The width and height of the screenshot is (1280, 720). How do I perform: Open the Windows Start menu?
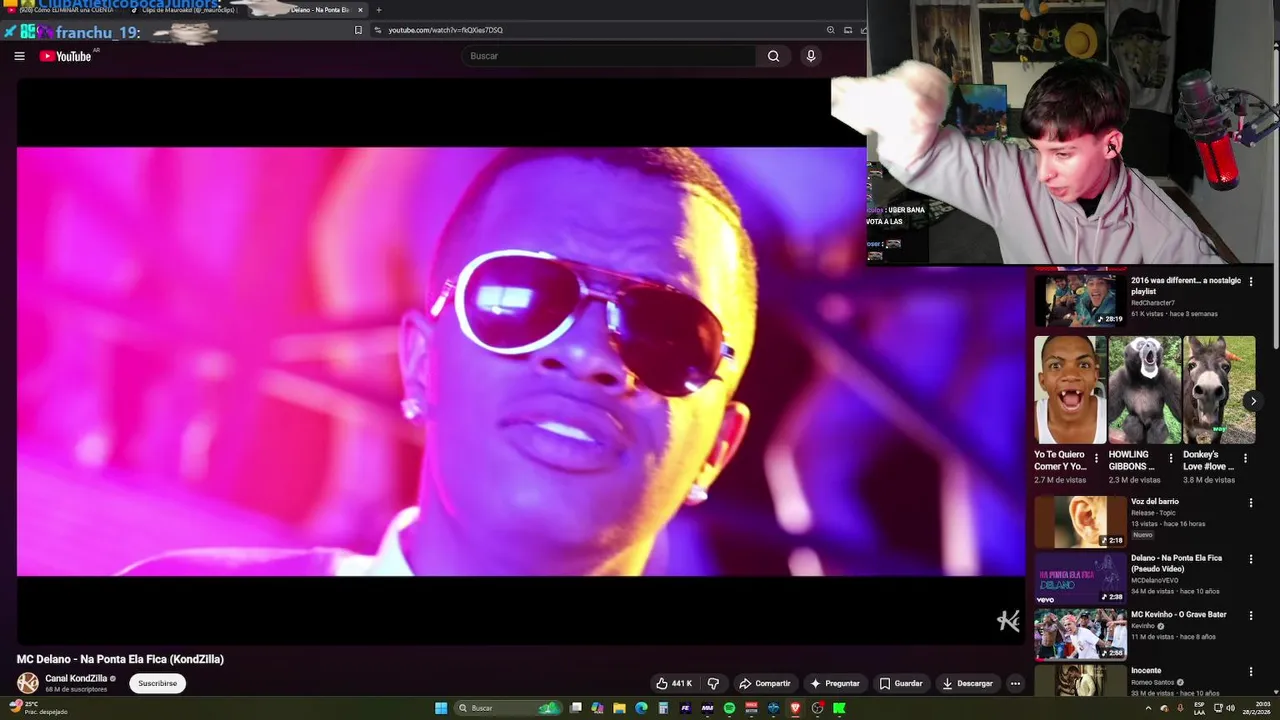tap(441, 708)
